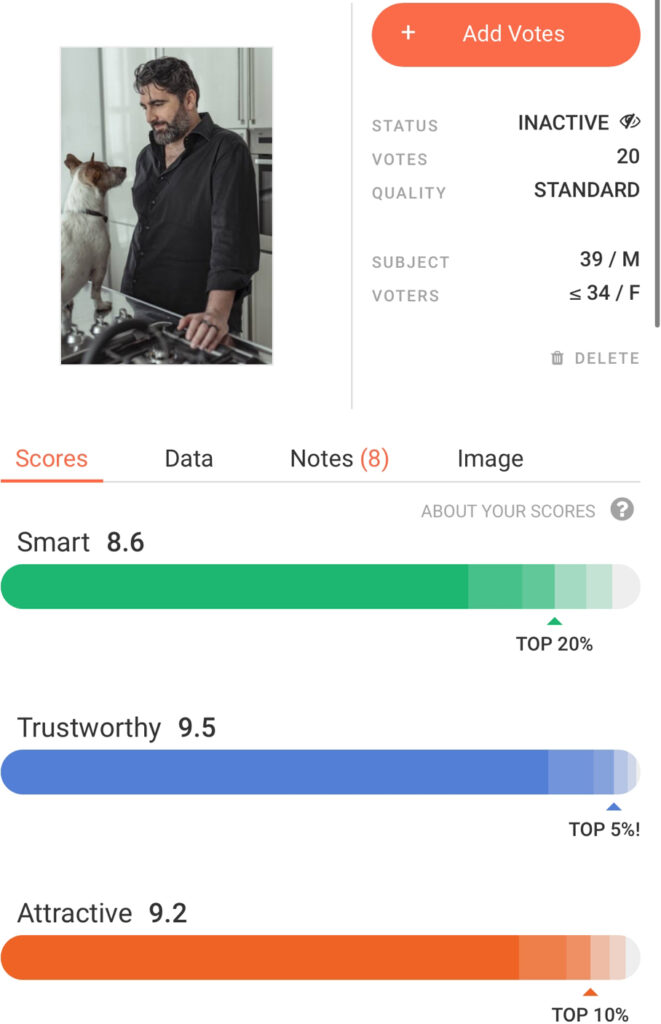661x1024 pixels.
Task: Click the plus icon on Add Votes
Action: point(408,33)
